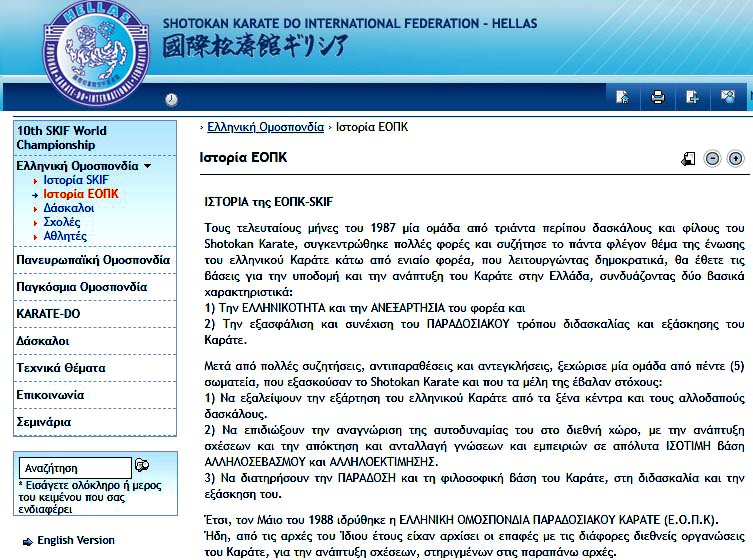Go to 10th SKIF World Championship

[62, 137]
